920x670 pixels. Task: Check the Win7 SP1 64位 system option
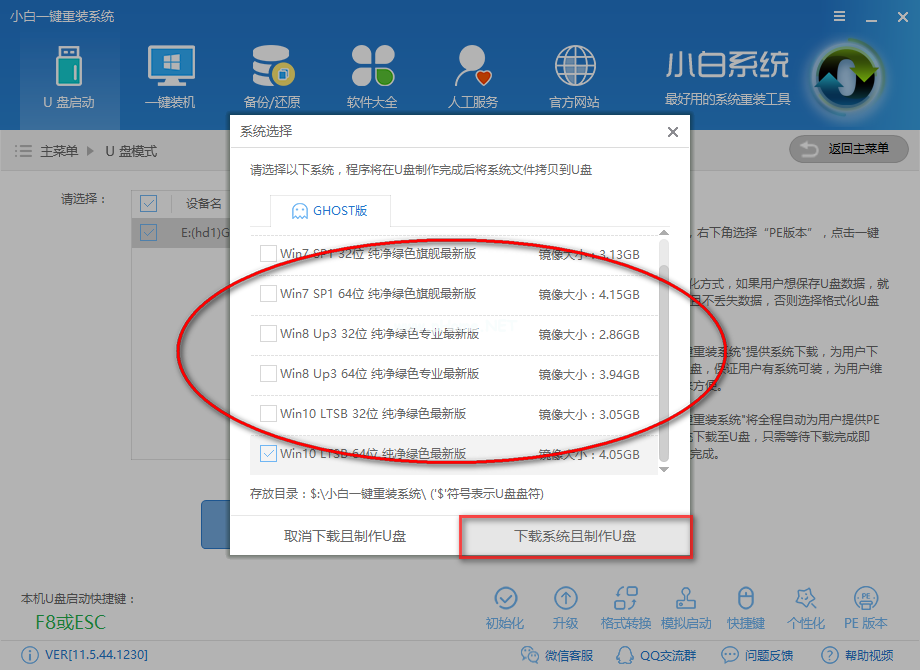268,294
